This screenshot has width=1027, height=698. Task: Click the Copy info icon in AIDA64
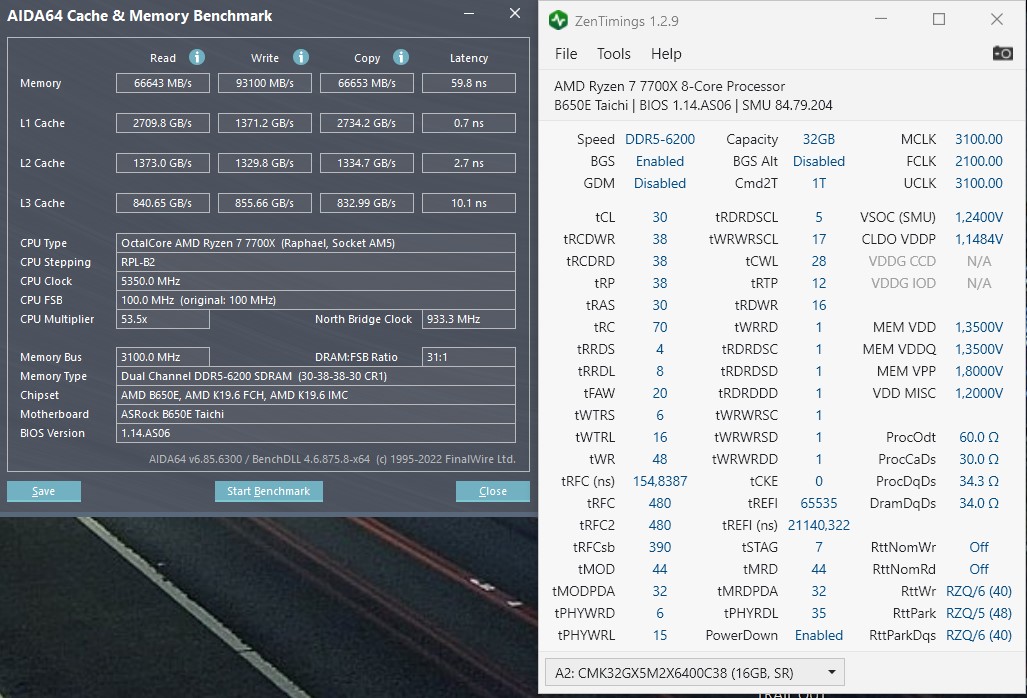[401, 57]
